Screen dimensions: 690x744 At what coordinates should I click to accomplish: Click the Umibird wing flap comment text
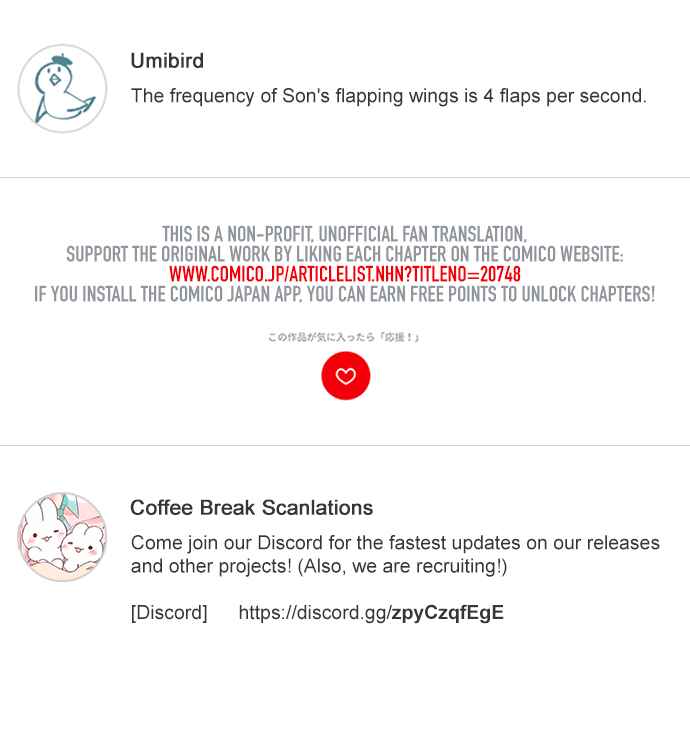point(389,96)
